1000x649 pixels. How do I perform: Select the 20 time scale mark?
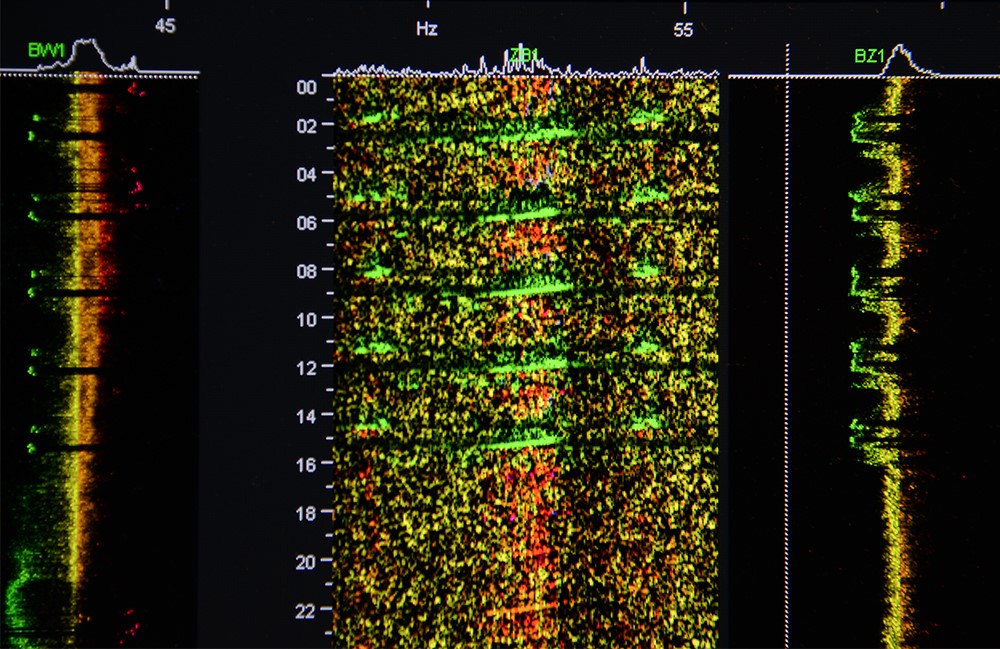pos(307,562)
